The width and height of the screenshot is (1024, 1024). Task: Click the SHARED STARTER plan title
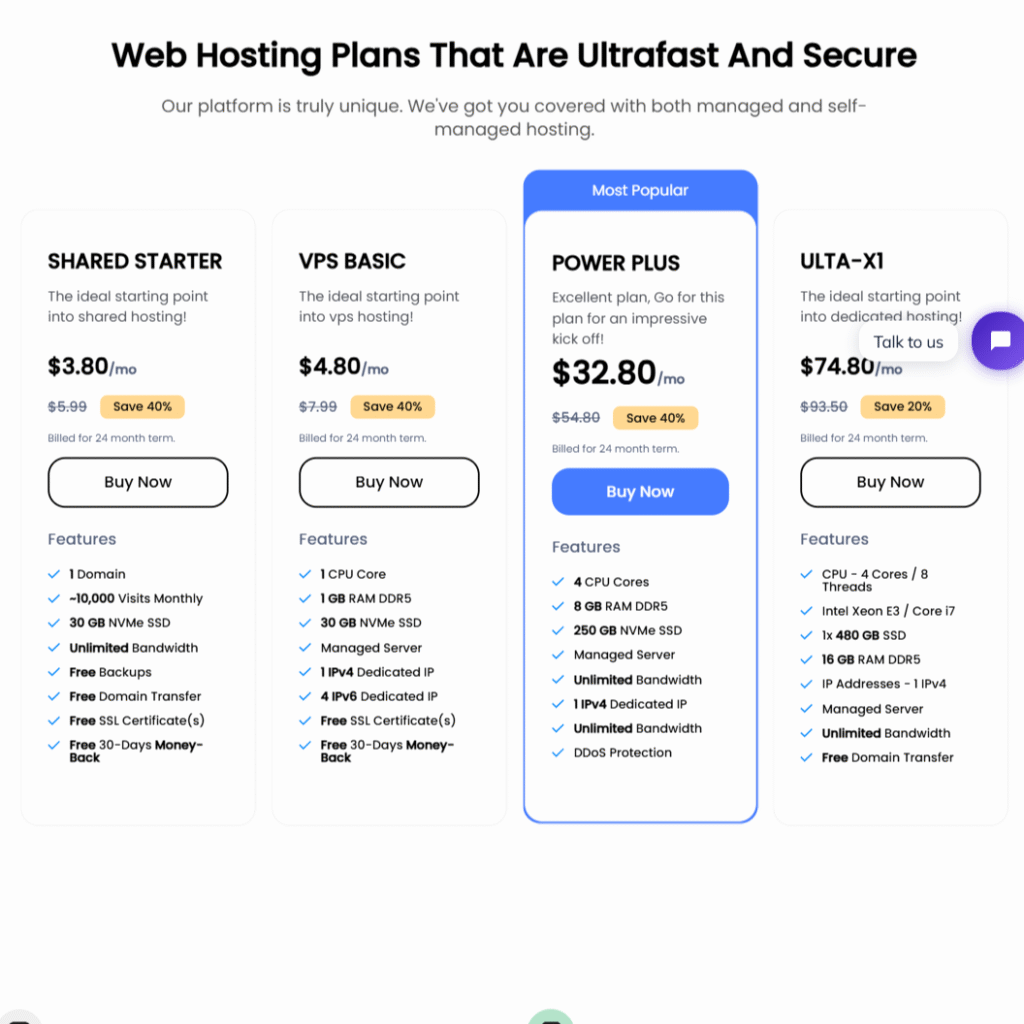pos(135,261)
